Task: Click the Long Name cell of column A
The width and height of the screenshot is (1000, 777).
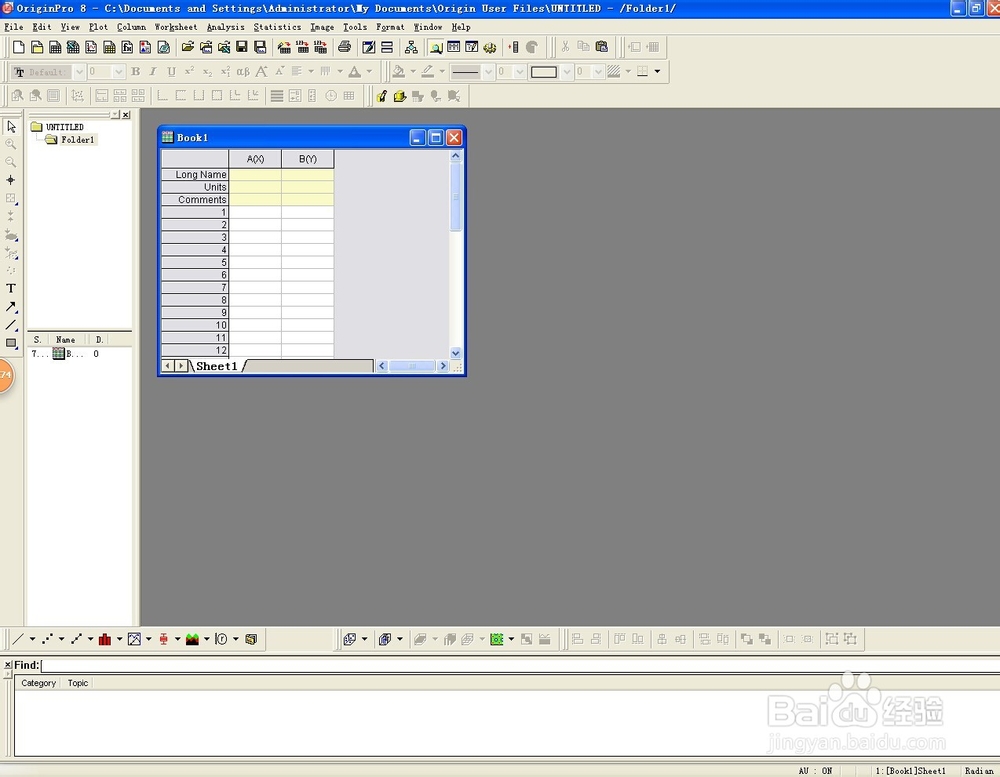Action: (255, 174)
